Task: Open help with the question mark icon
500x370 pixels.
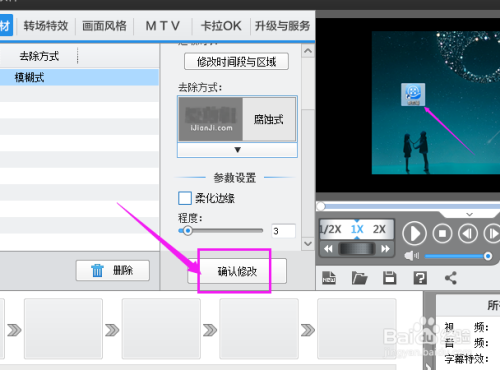Action: 420,278
